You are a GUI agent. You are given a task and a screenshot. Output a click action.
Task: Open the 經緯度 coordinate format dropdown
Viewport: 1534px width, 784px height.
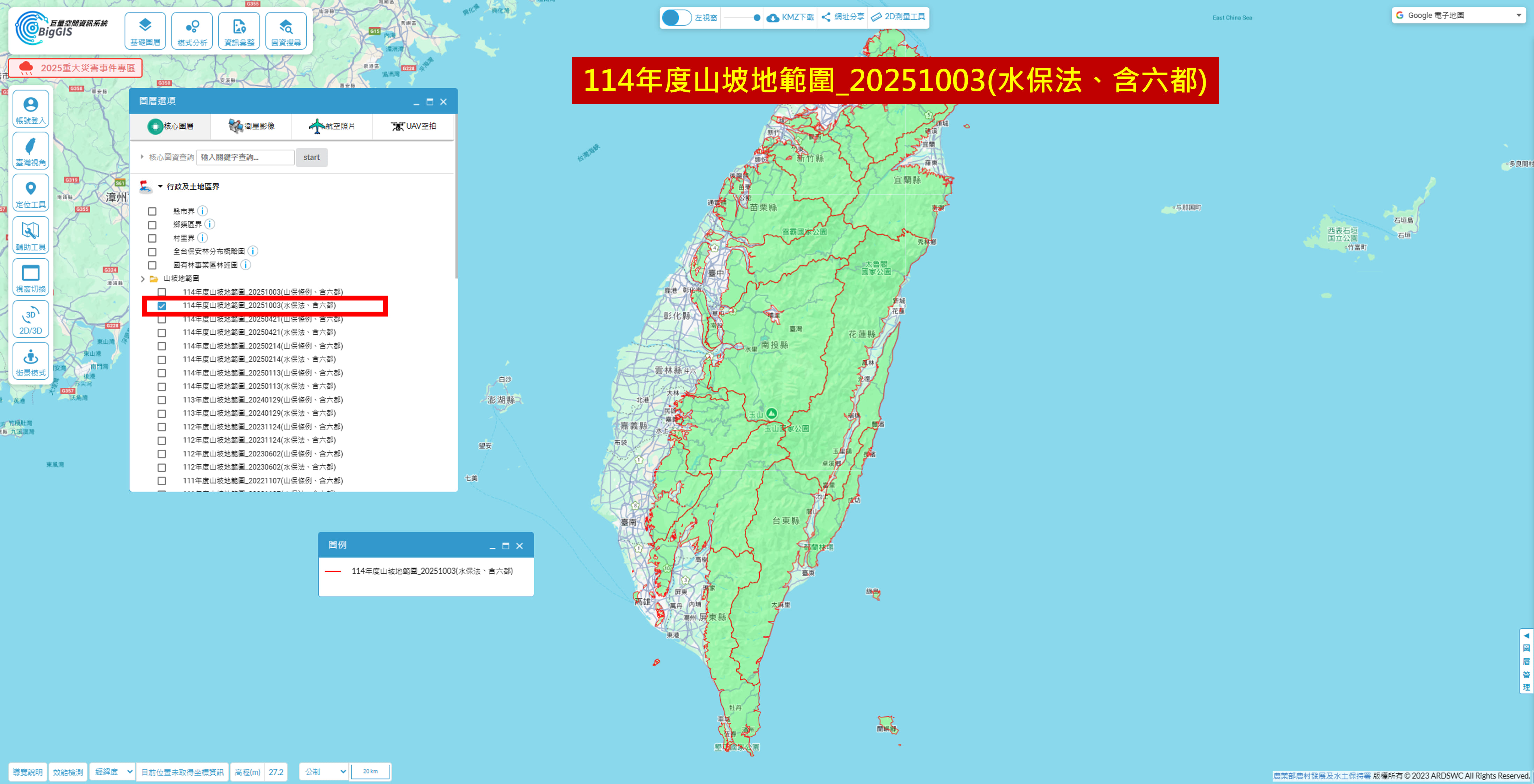point(113,771)
